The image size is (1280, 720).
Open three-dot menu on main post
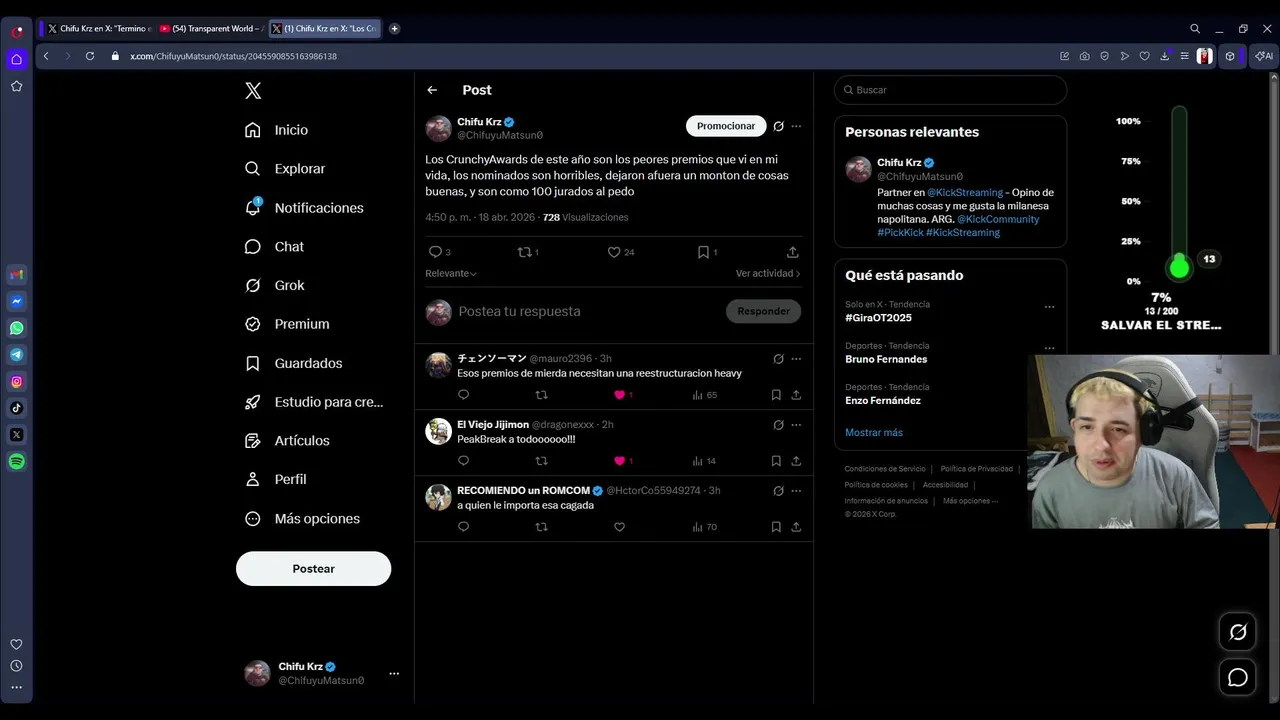click(x=796, y=126)
